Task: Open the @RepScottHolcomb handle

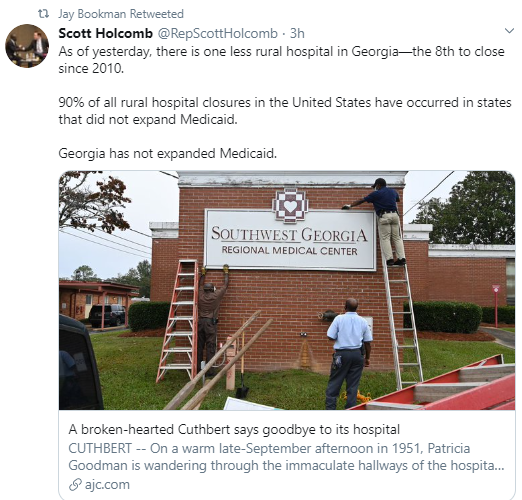Action: coord(217,33)
